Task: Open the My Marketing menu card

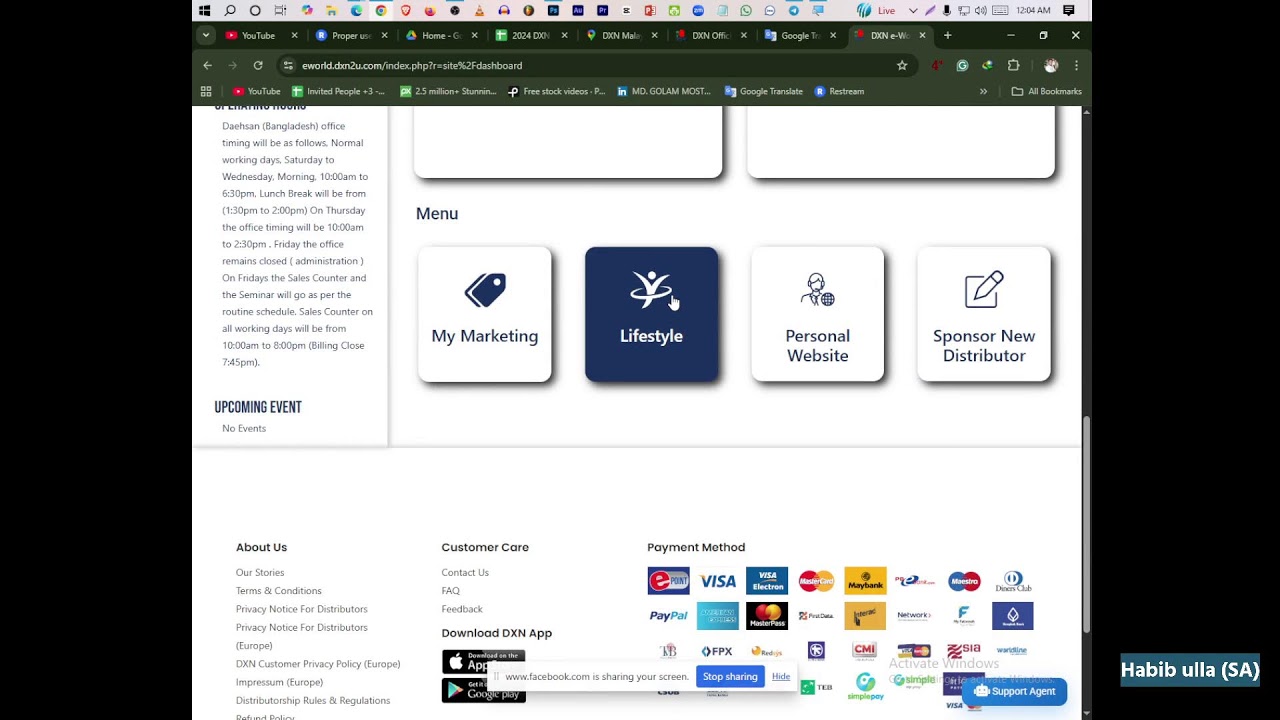Action: (x=485, y=314)
